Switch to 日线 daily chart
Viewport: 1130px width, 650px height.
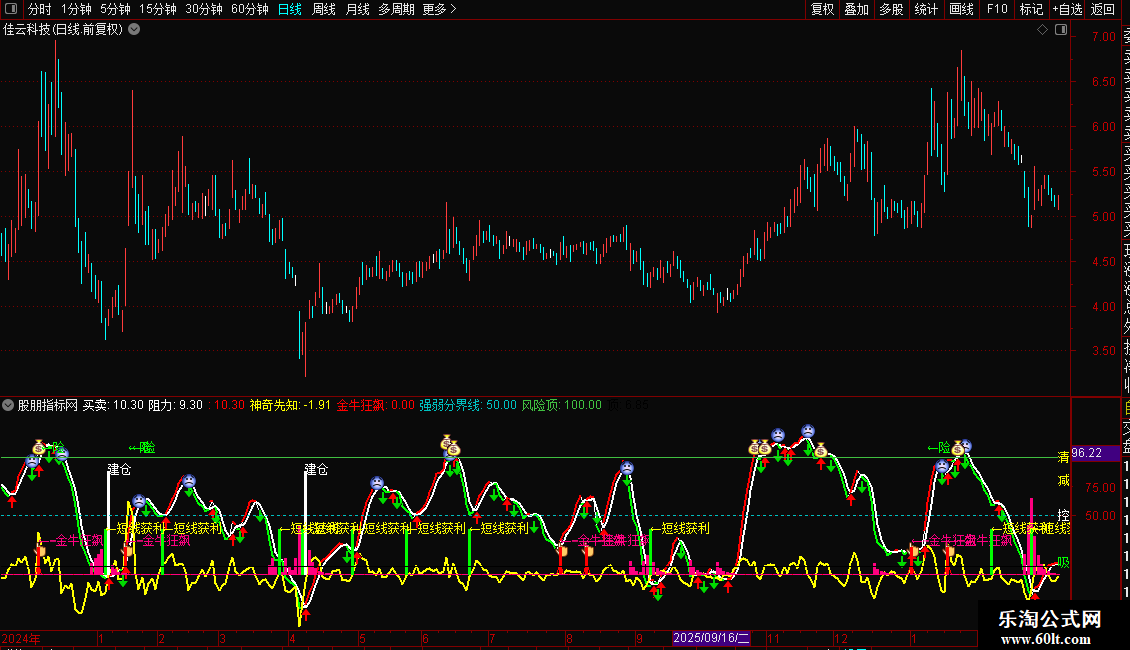tap(290, 9)
